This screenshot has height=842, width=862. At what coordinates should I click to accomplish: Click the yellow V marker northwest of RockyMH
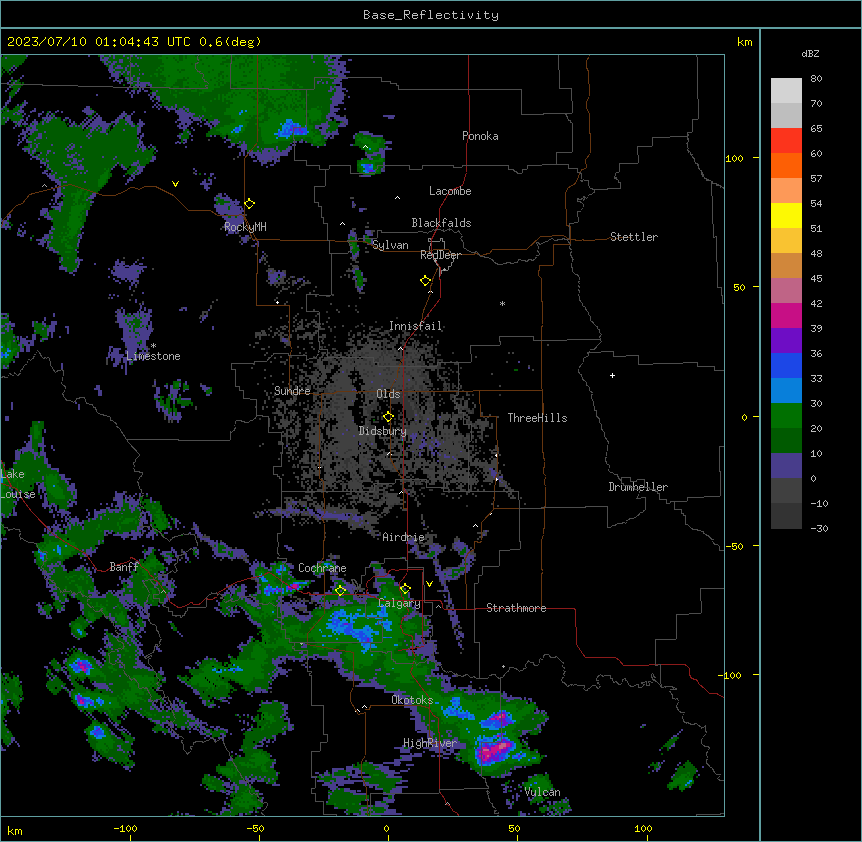pos(175,184)
